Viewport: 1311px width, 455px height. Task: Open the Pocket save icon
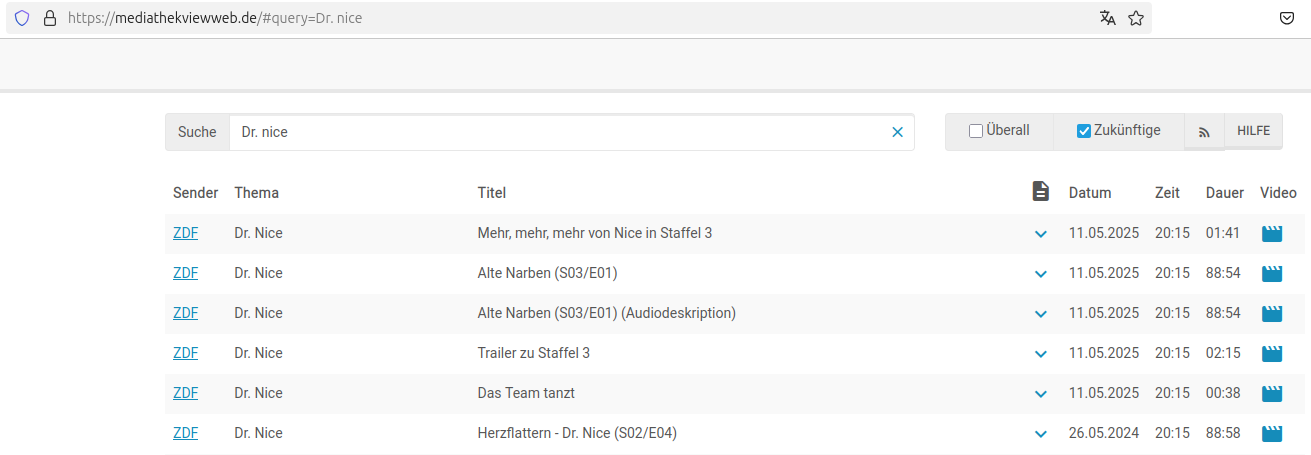click(1289, 18)
